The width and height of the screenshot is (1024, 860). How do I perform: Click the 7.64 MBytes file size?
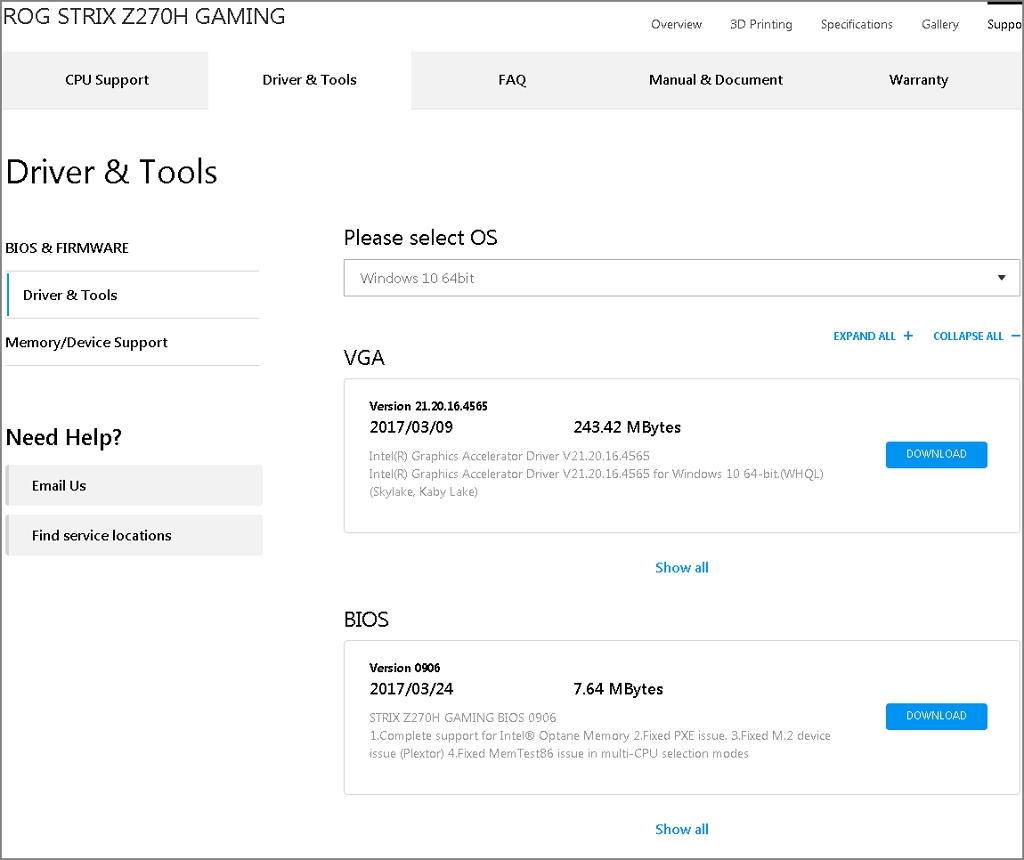(x=618, y=690)
